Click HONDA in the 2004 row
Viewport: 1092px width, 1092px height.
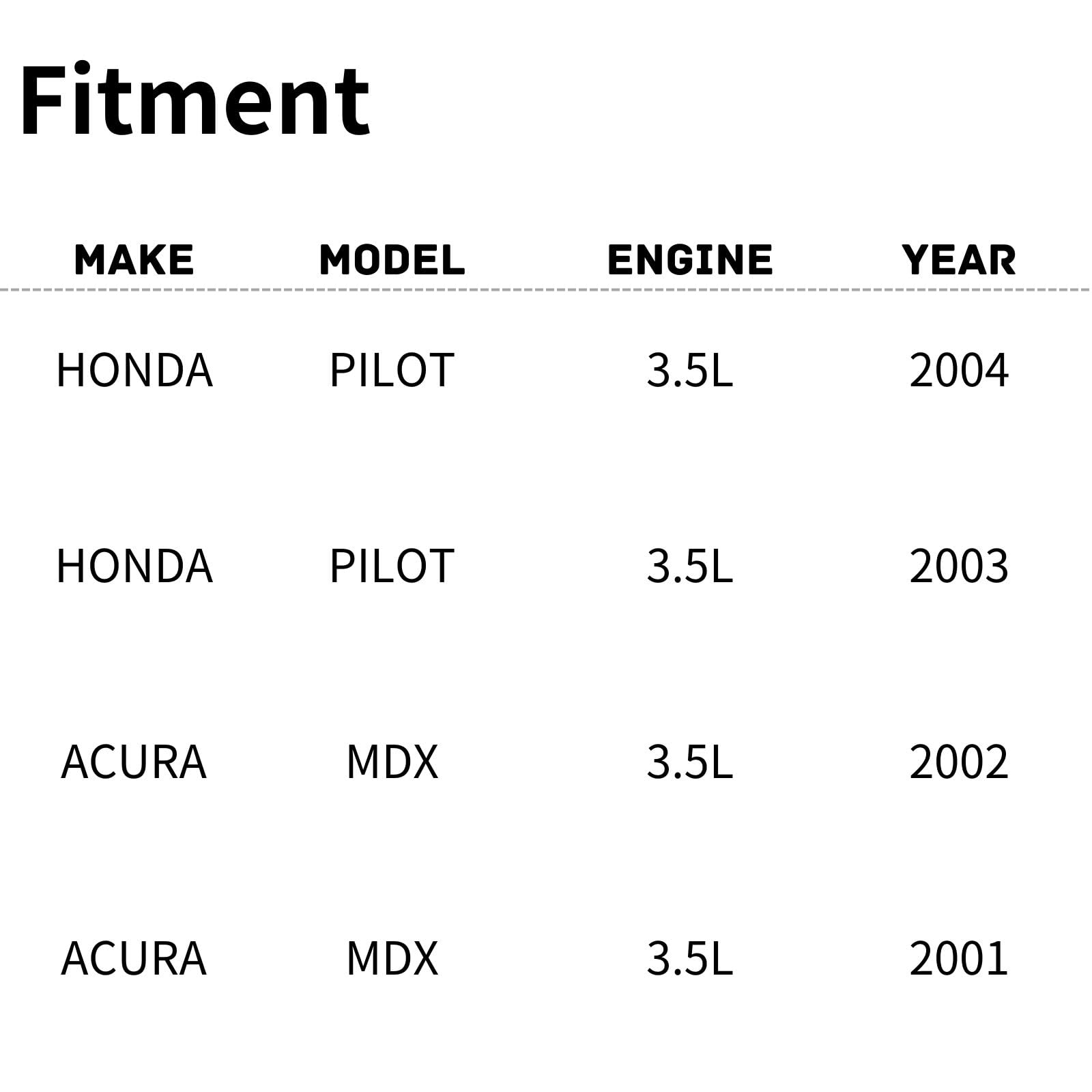click(x=134, y=371)
